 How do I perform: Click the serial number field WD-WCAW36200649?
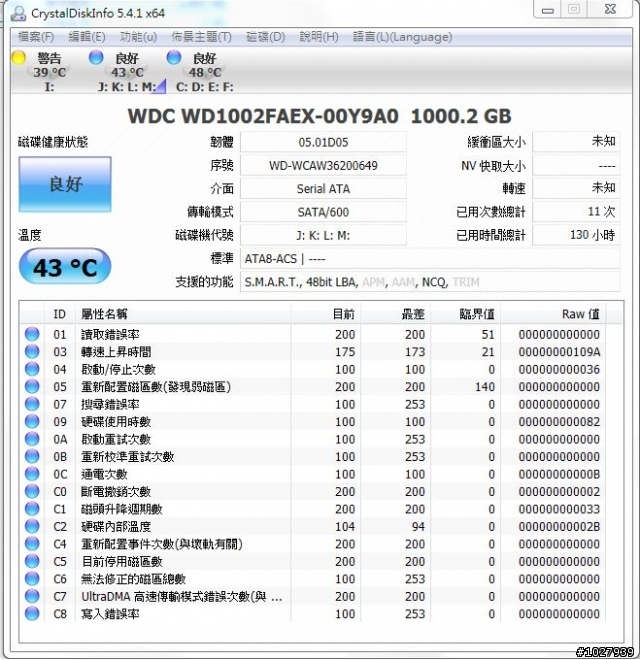click(x=323, y=165)
